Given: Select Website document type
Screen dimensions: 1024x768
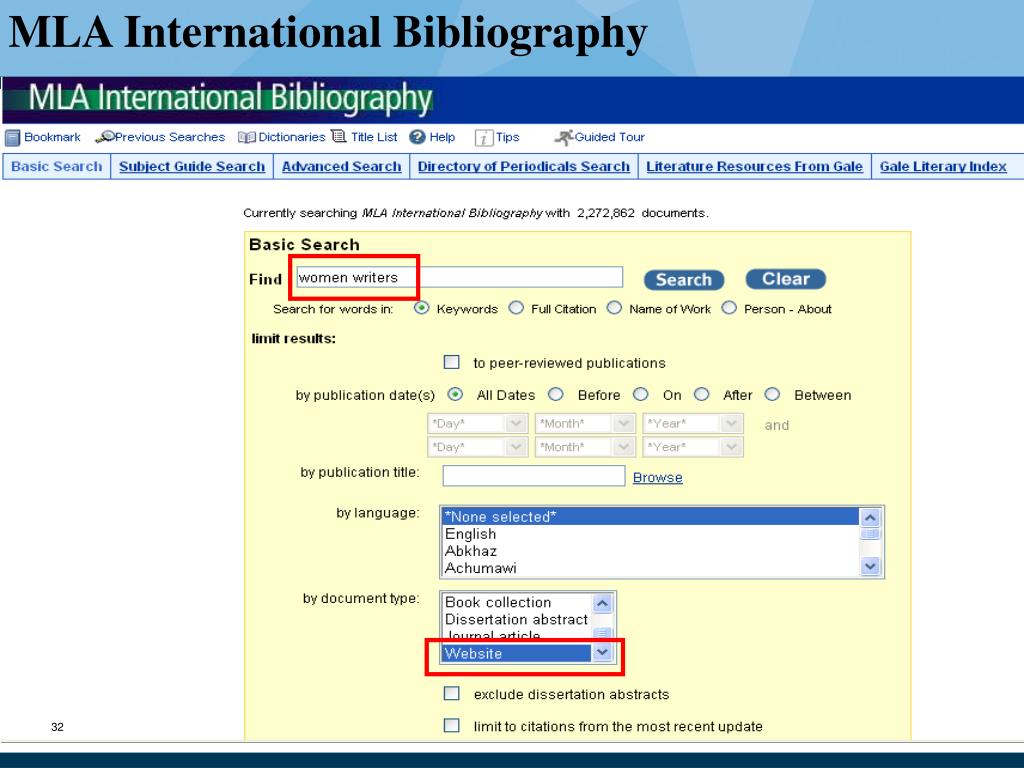Looking at the screenshot, I should 517,653.
